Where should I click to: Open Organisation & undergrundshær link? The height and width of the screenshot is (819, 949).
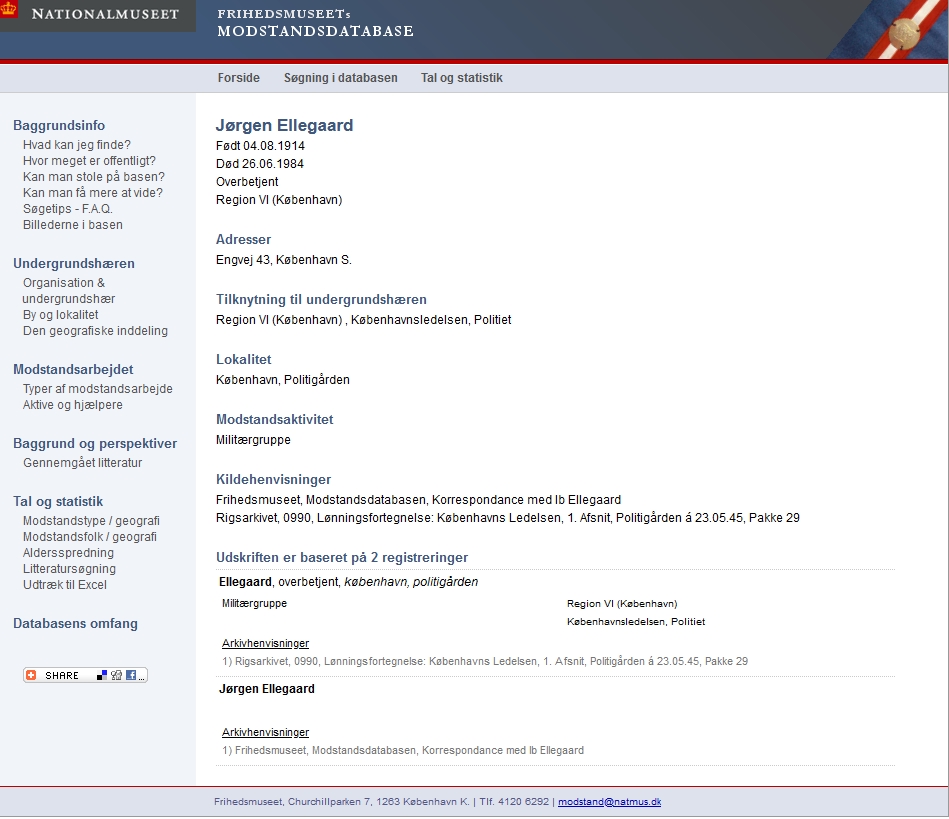click(x=68, y=291)
